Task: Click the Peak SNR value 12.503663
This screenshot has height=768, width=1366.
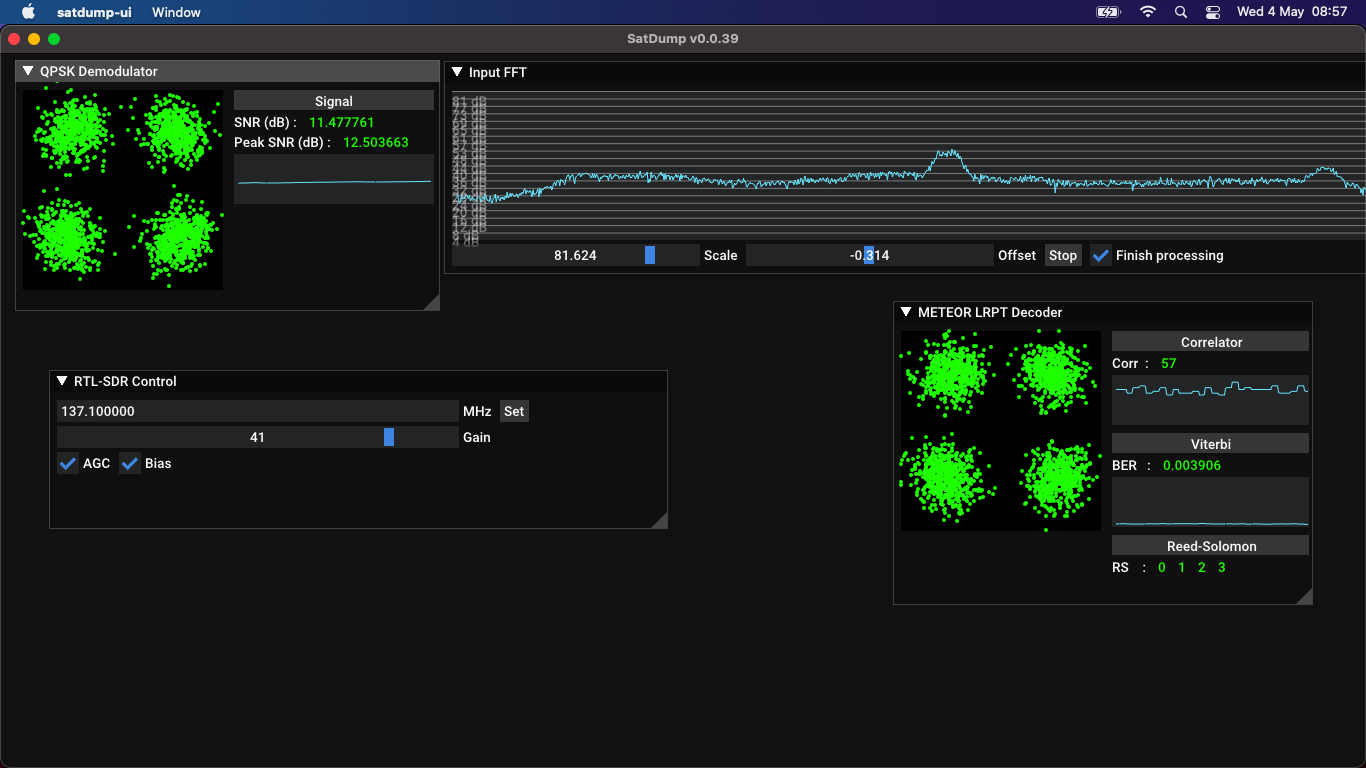Action: tap(376, 142)
